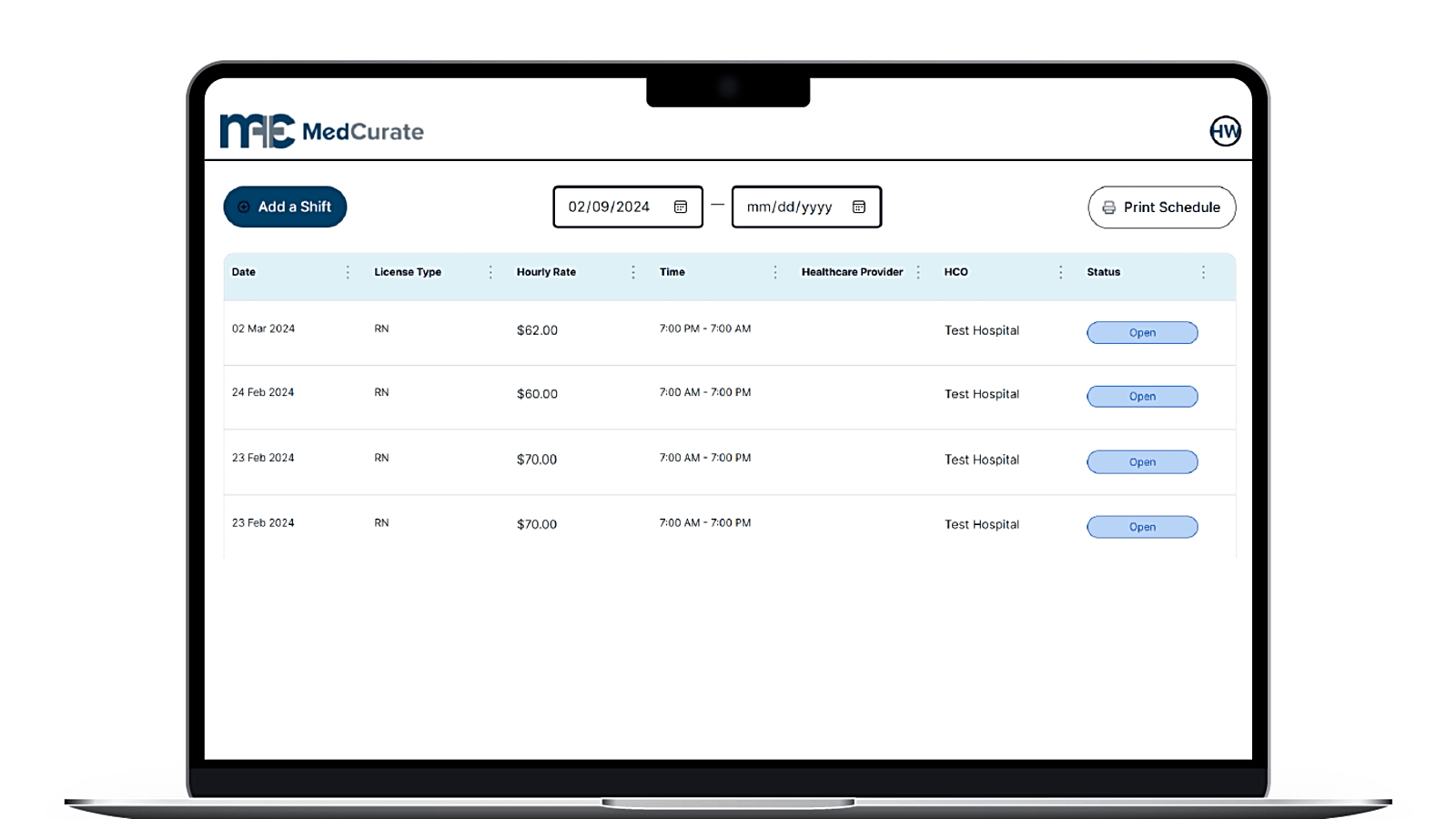
Task: Click the Healthcare Provider column header
Action: (x=853, y=272)
